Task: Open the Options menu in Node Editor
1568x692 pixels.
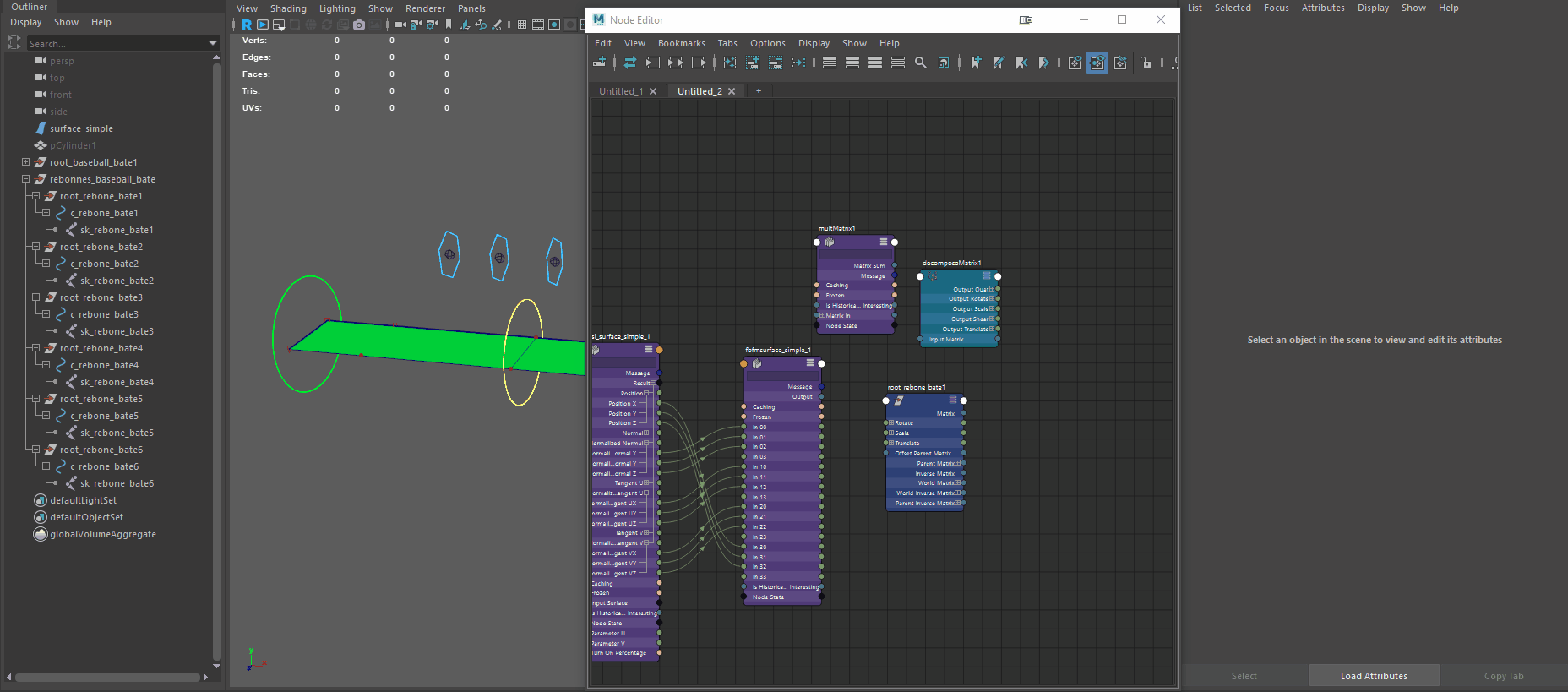Action: click(768, 43)
